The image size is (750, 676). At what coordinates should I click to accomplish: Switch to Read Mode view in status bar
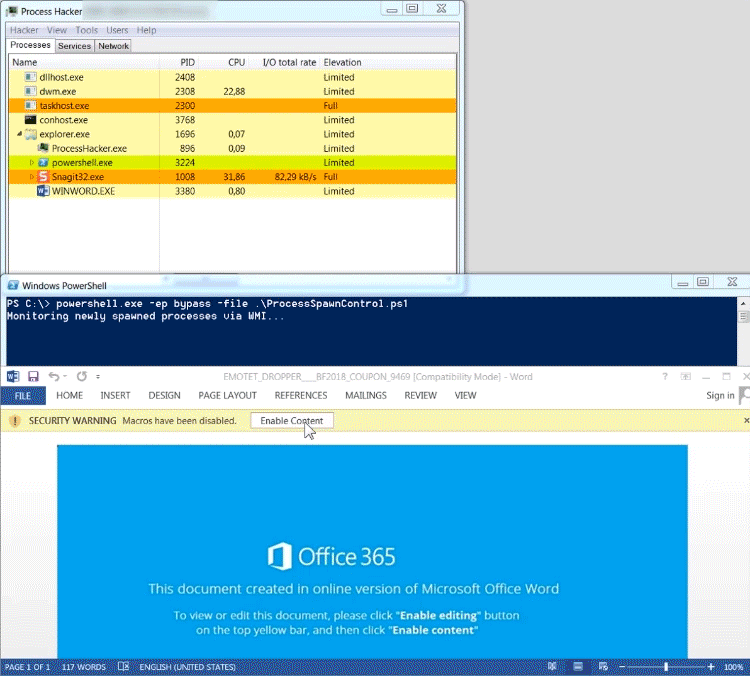point(552,666)
